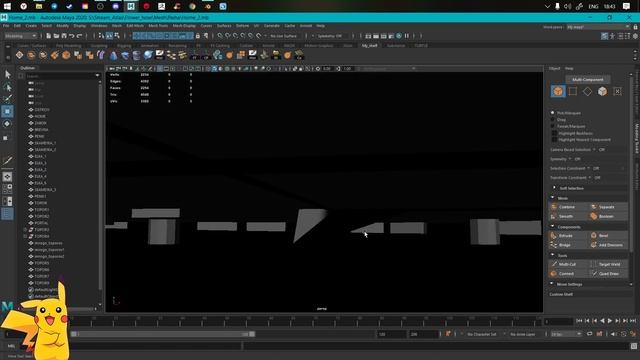
Task: Click the Extrude button
Action: [x=568, y=236]
